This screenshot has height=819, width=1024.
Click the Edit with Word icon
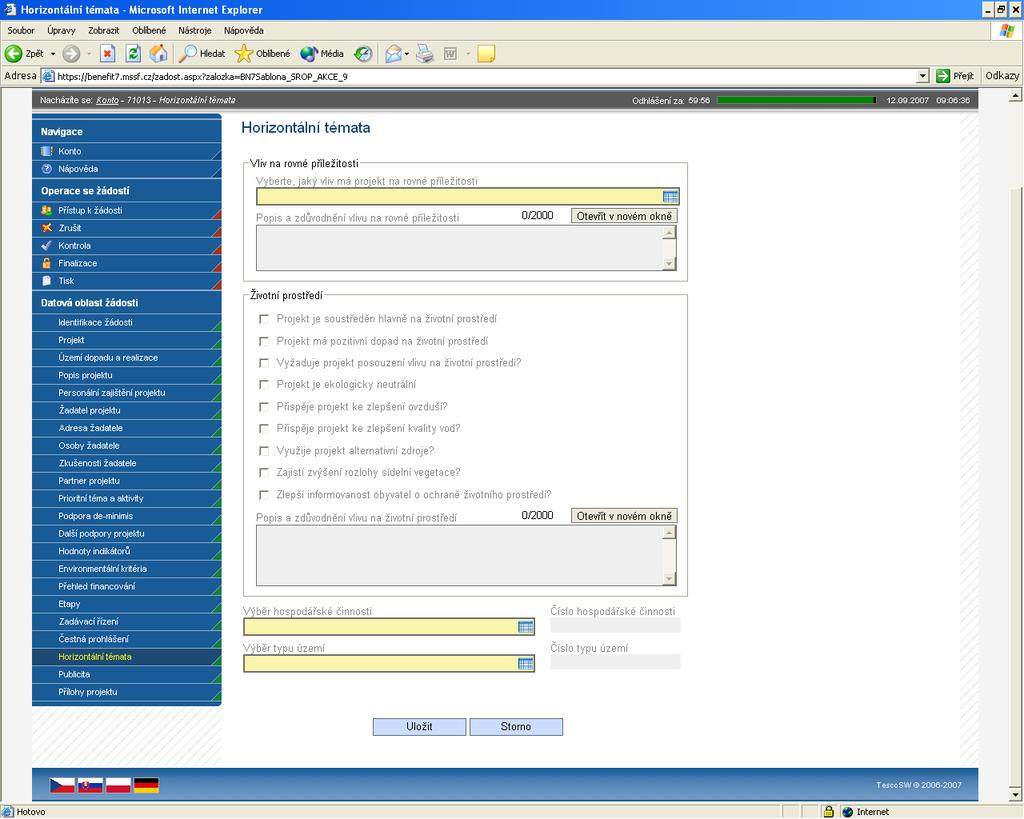(450, 54)
